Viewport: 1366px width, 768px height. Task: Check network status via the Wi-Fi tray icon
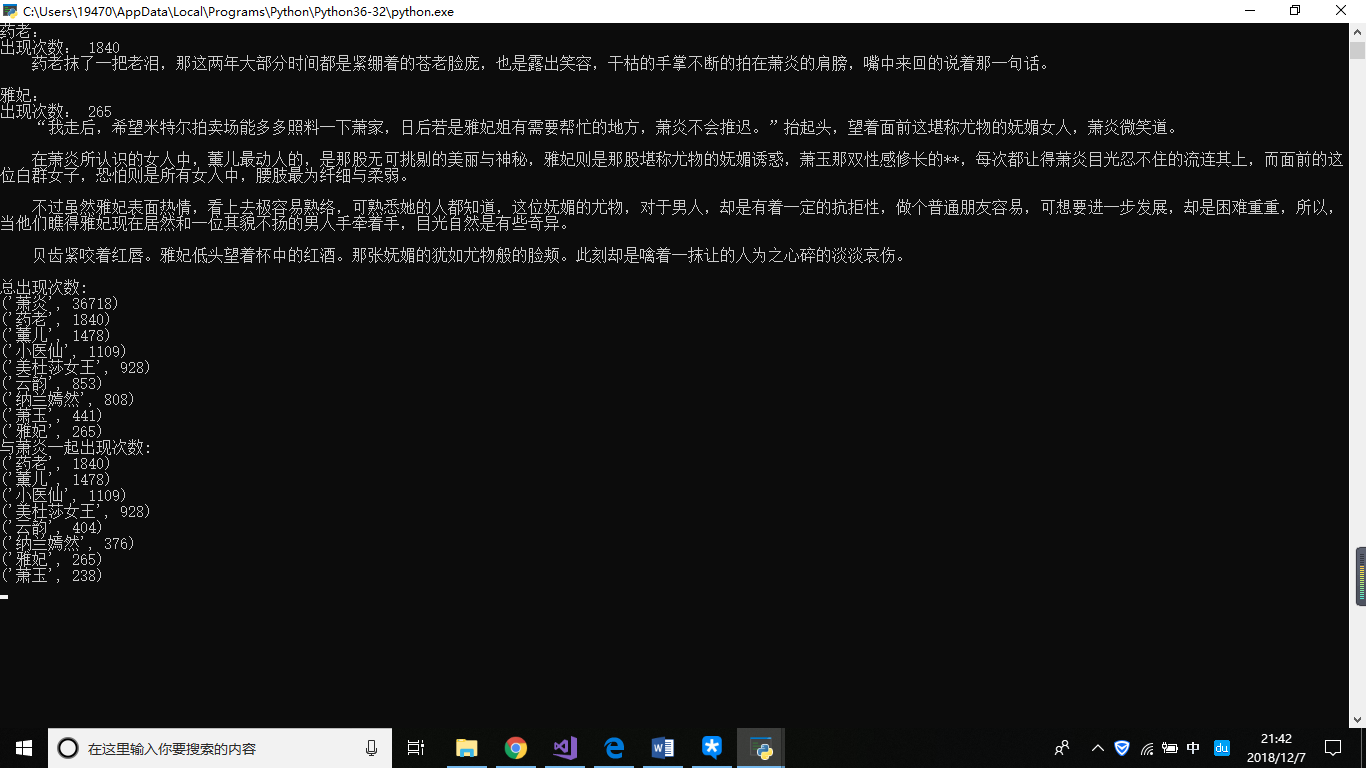(x=1146, y=747)
